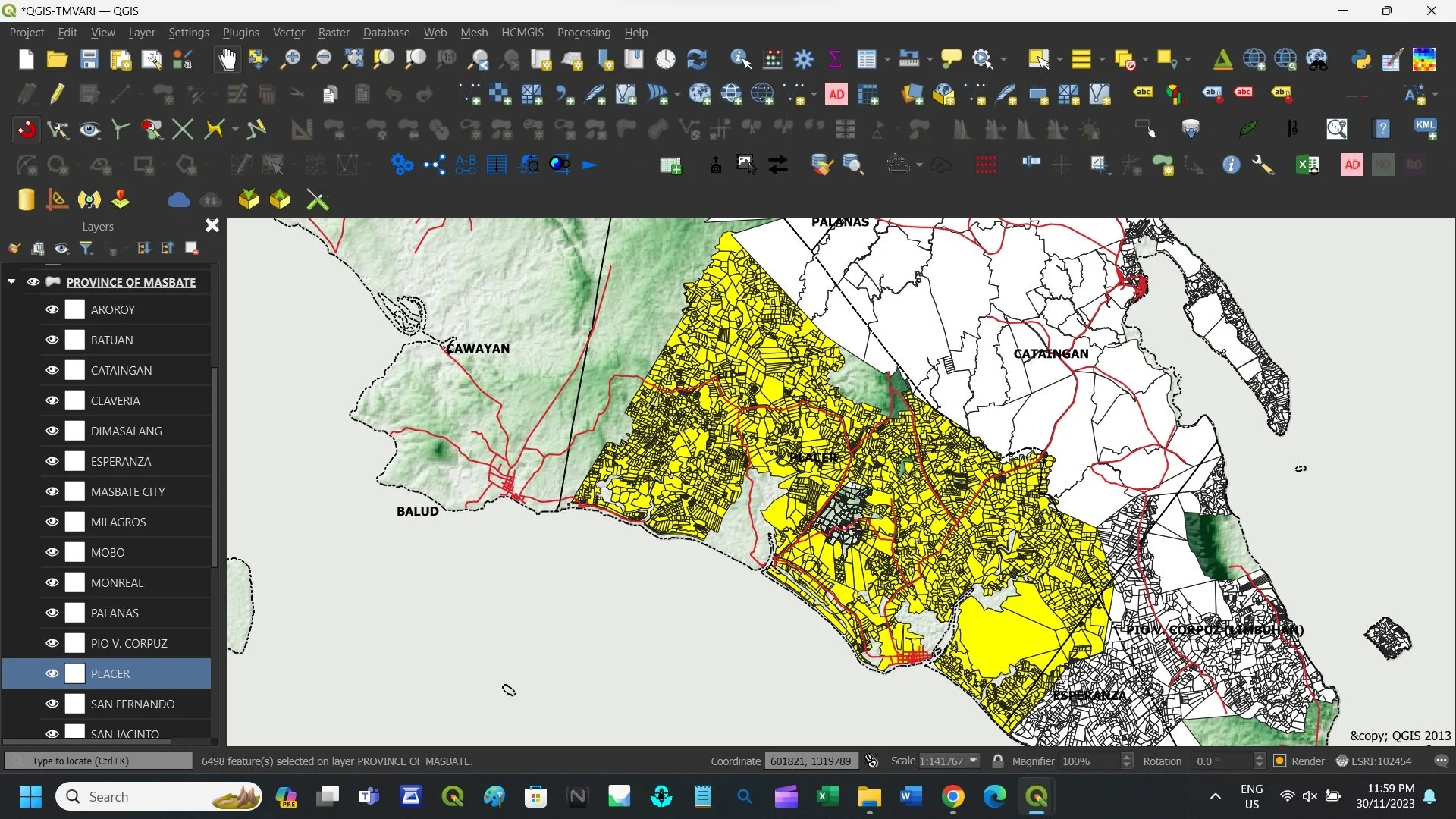Click Save Project floppy disk icon
1456x819 pixels.
[x=89, y=59]
